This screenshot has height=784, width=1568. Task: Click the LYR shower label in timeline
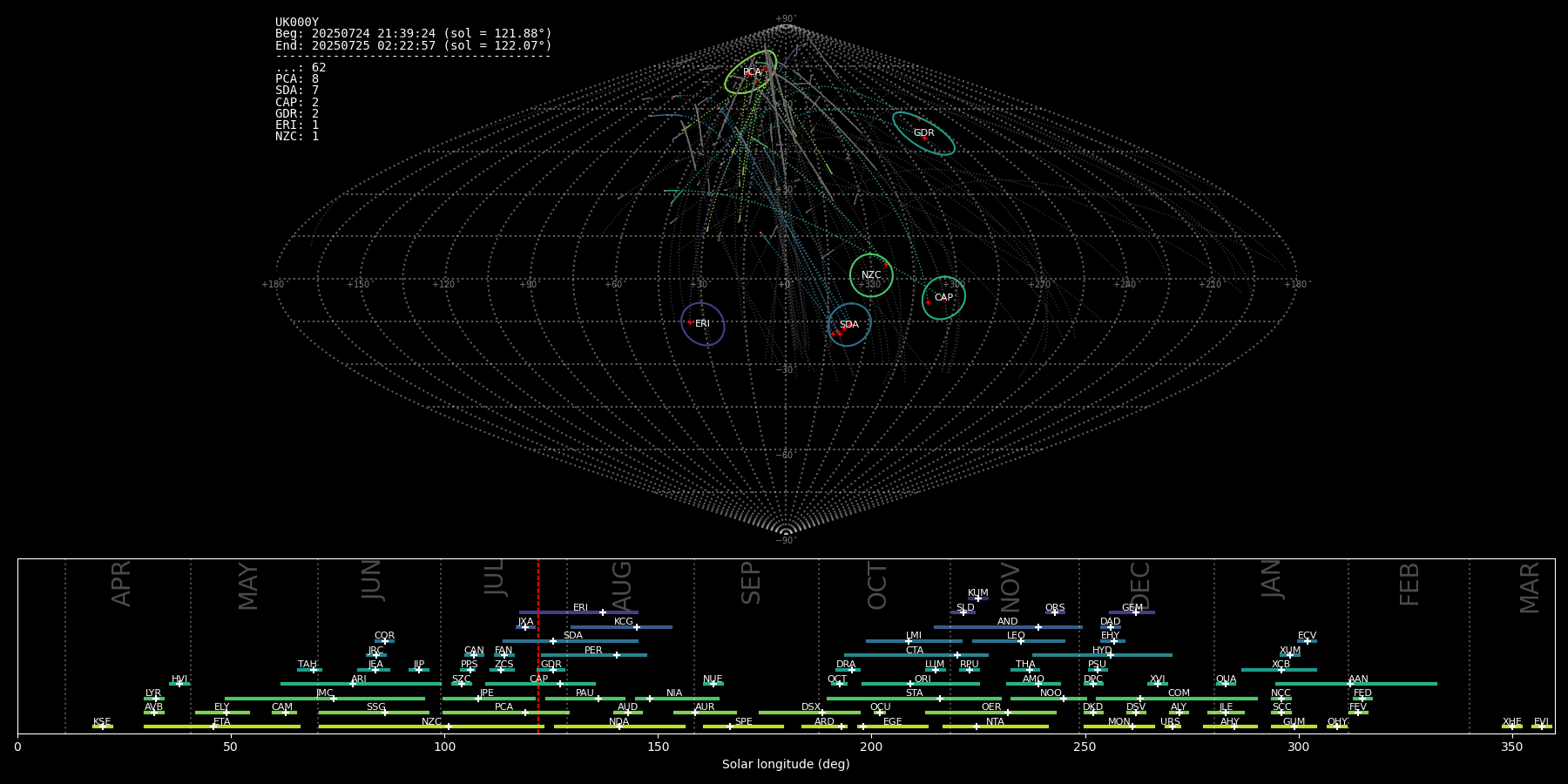point(153,693)
